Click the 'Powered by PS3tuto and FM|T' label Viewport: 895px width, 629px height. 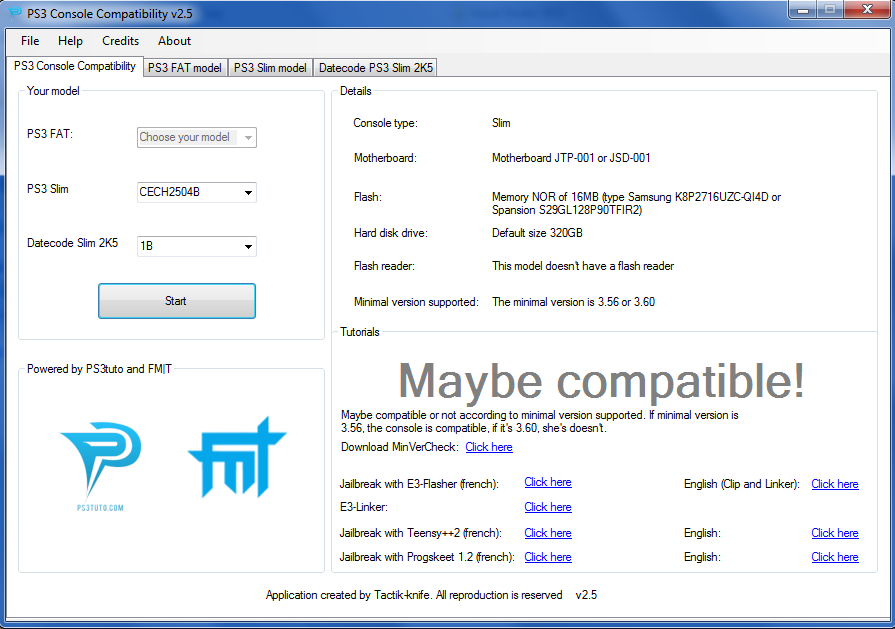tap(99, 369)
